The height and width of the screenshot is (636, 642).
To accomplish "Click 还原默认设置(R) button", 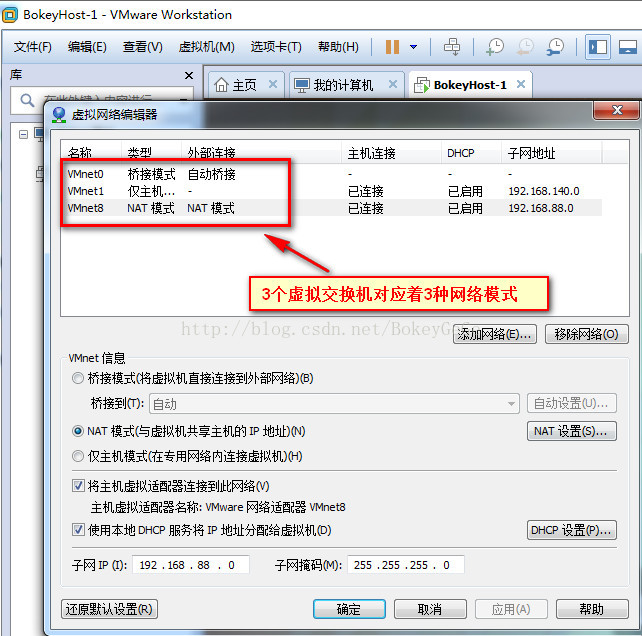I will coord(109,609).
